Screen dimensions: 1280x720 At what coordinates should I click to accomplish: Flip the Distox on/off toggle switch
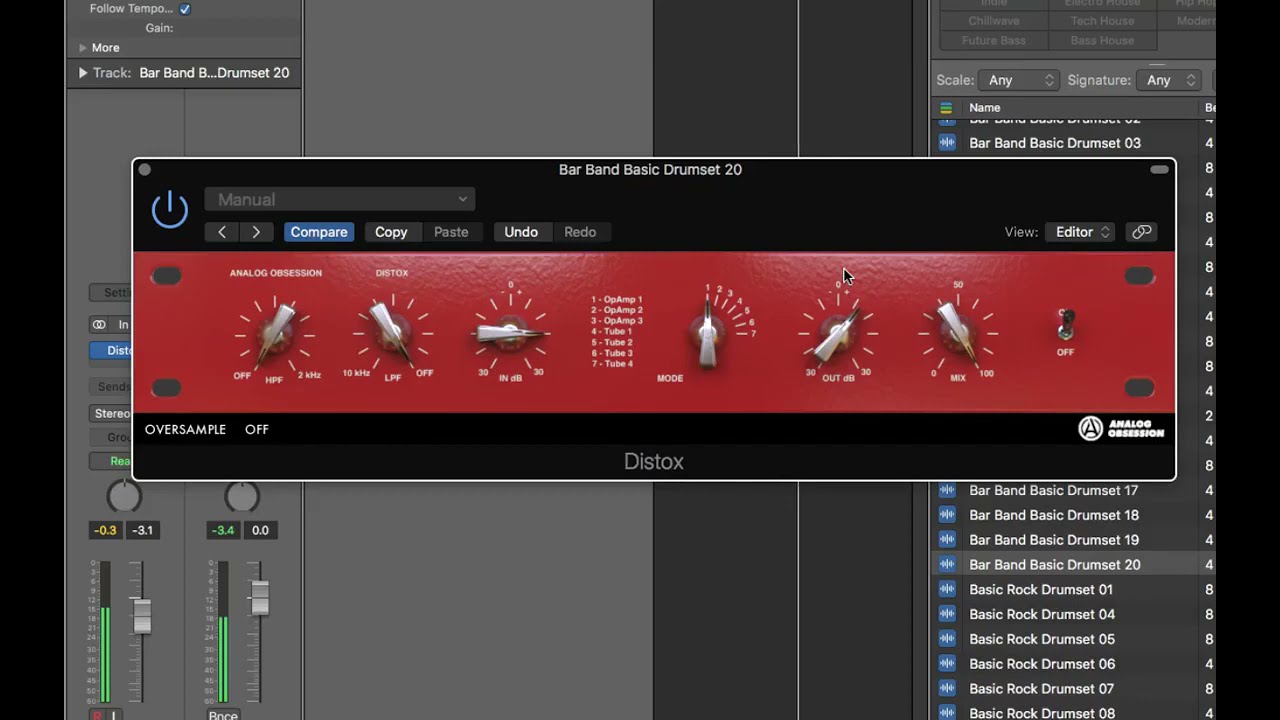click(1066, 324)
